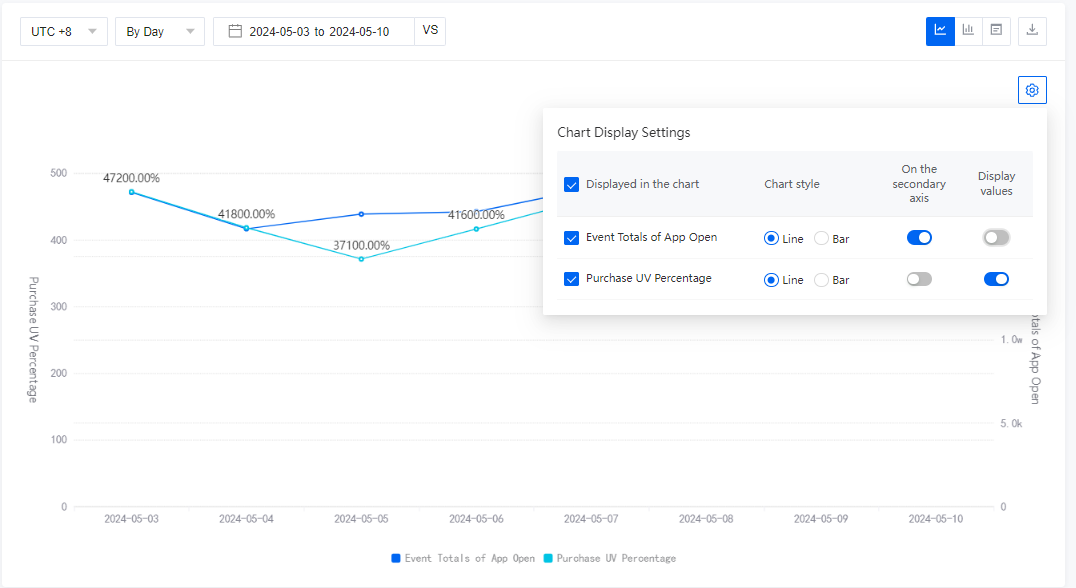Uncheck Purchase UV Percentage from the chart
1076x588 pixels.
pyautogui.click(x=572, y=278)
